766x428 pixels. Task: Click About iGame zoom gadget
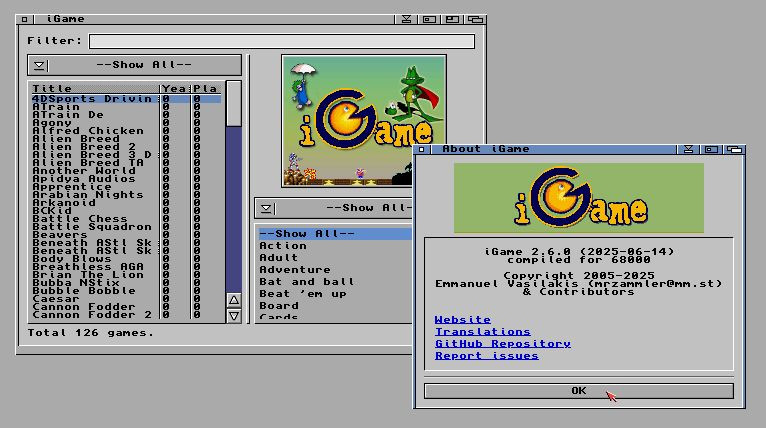point(711,149)
